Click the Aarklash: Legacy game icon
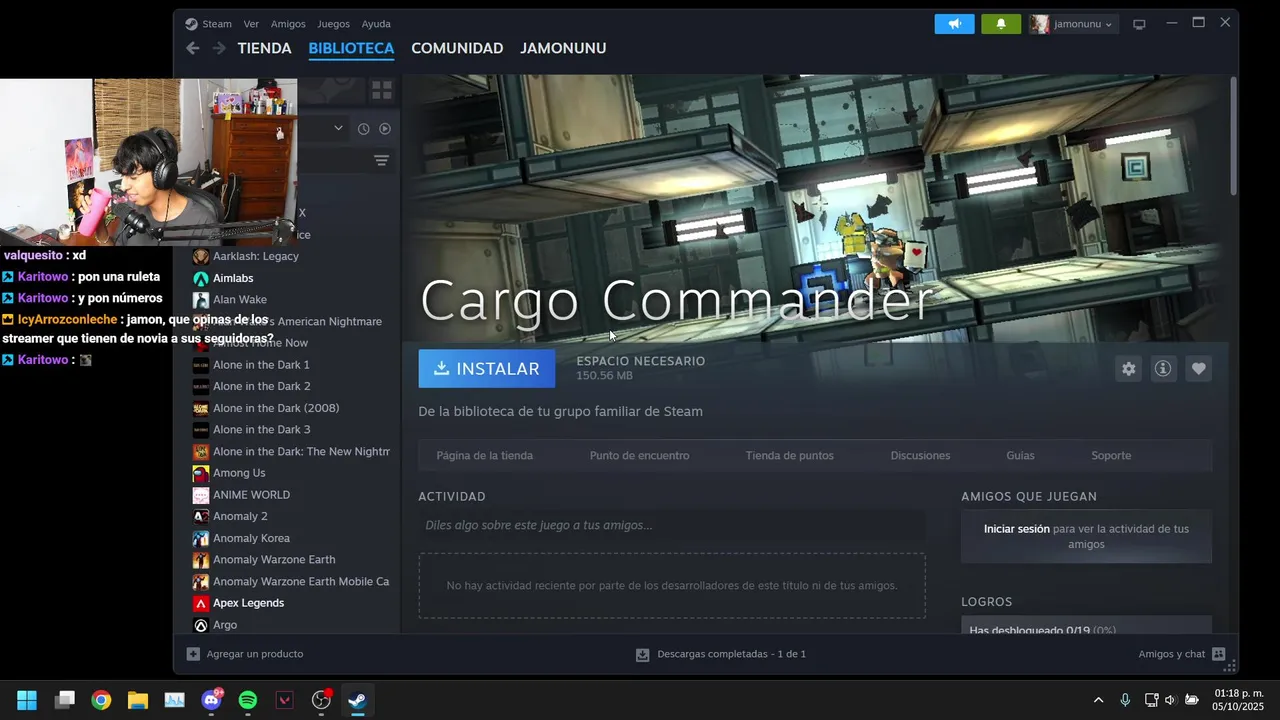Viewport: 1280px width, 720px height. [201, 256]
